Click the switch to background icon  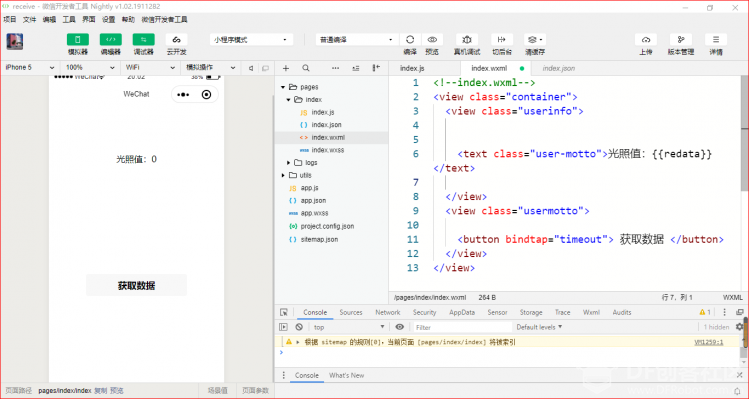(502, 40)
